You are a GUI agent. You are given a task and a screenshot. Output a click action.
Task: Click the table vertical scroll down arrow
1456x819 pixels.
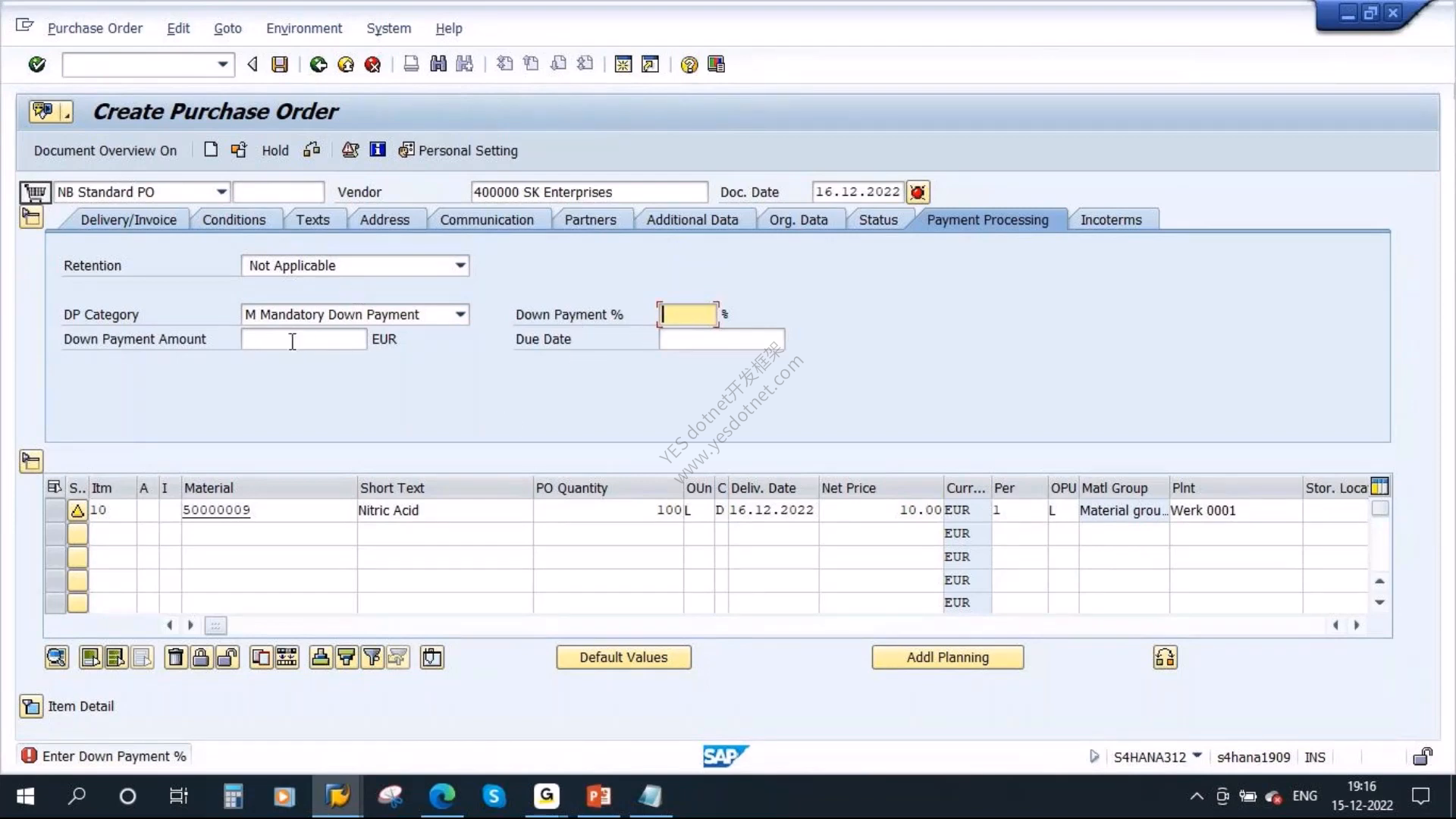pos(1379,602)
